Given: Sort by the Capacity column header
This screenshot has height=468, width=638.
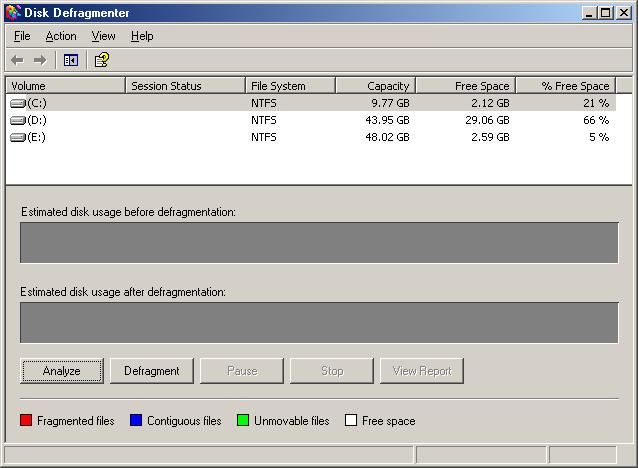Looking at the screenshot, I should click(x=376, y=86).
